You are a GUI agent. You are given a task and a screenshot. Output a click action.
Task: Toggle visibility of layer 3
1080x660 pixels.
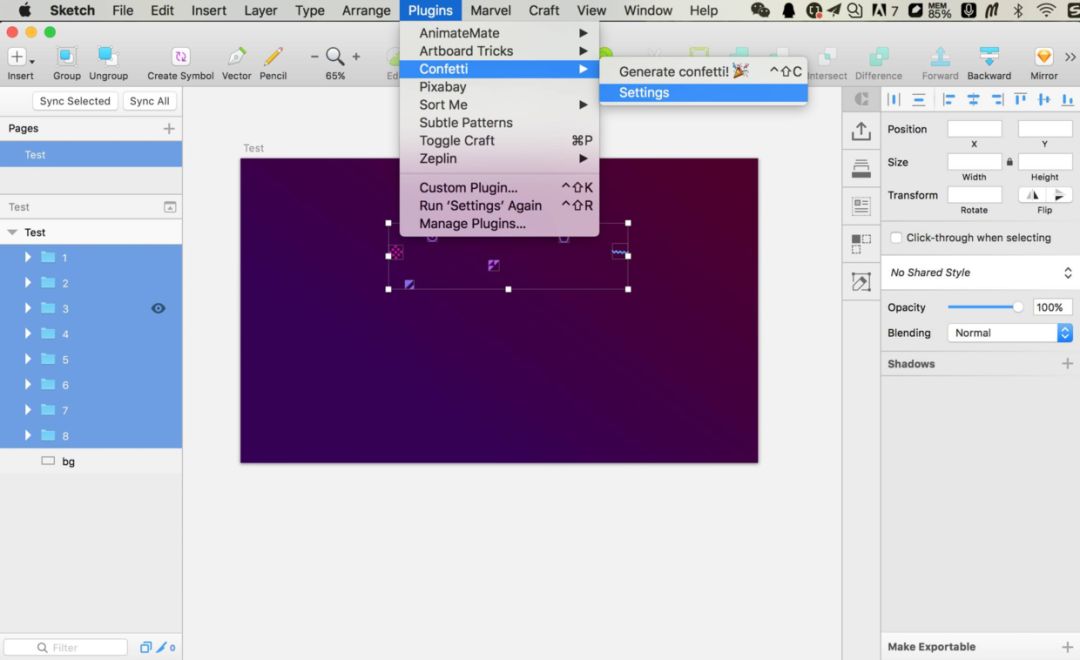point(158,309)
